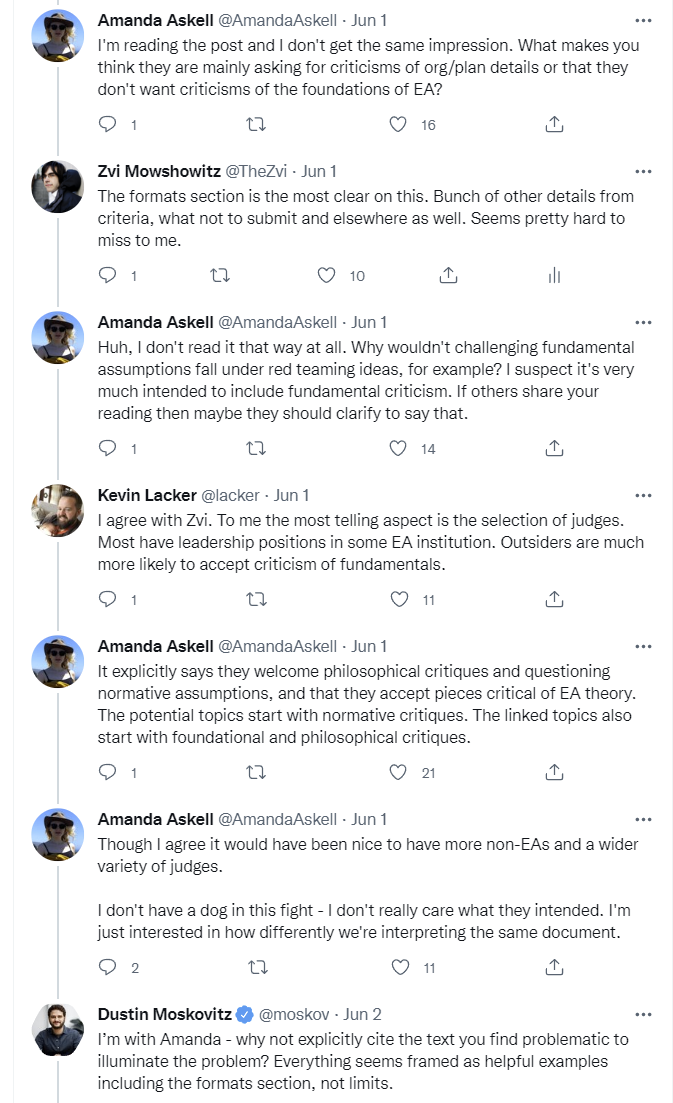
Task: Like Kevin Lacker's tweet about judges
Action: pyautogui.click(x=398, y=599)
